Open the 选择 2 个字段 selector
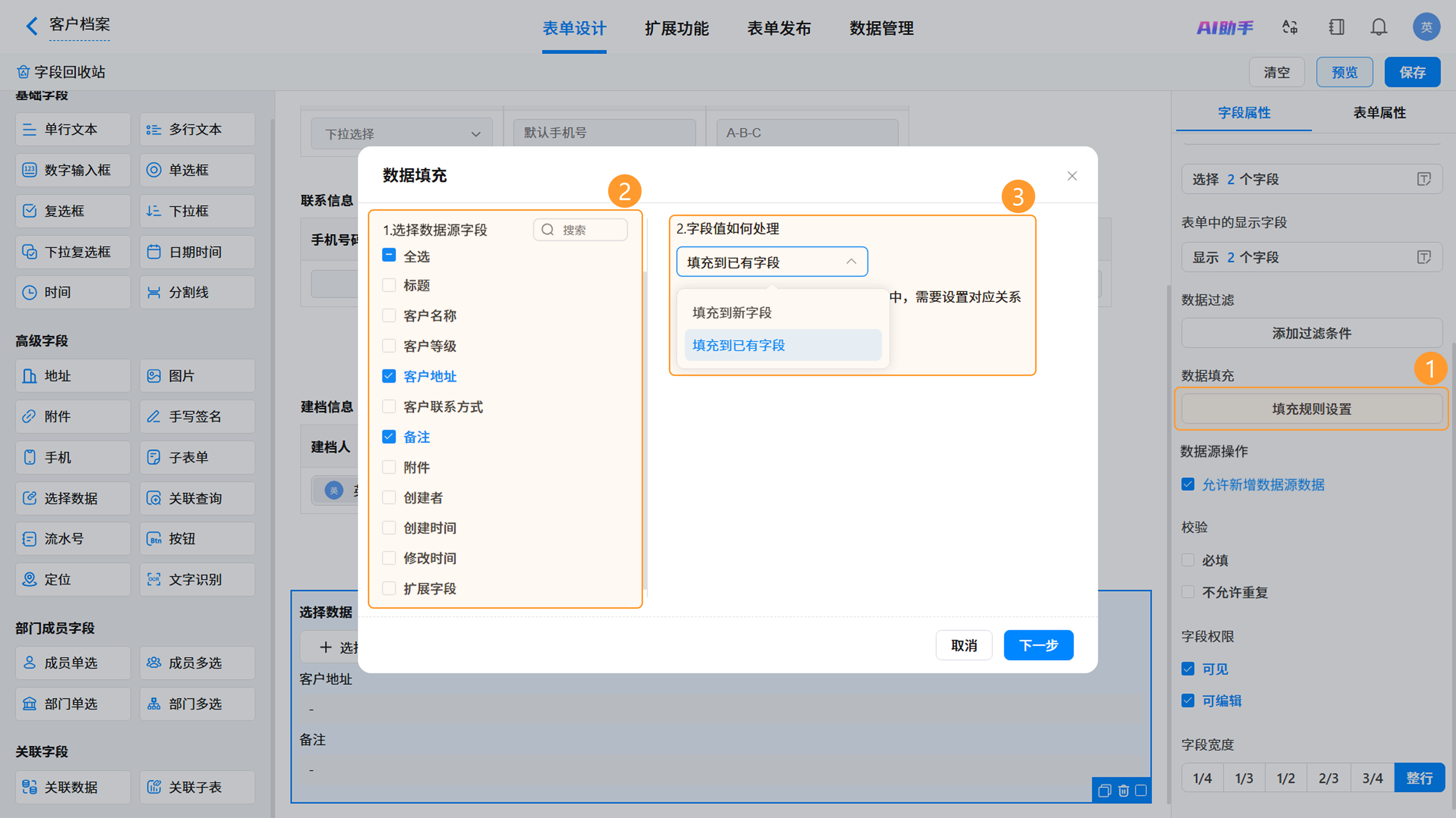Screen dimensions: 1456x818 tap(1311, 180)
